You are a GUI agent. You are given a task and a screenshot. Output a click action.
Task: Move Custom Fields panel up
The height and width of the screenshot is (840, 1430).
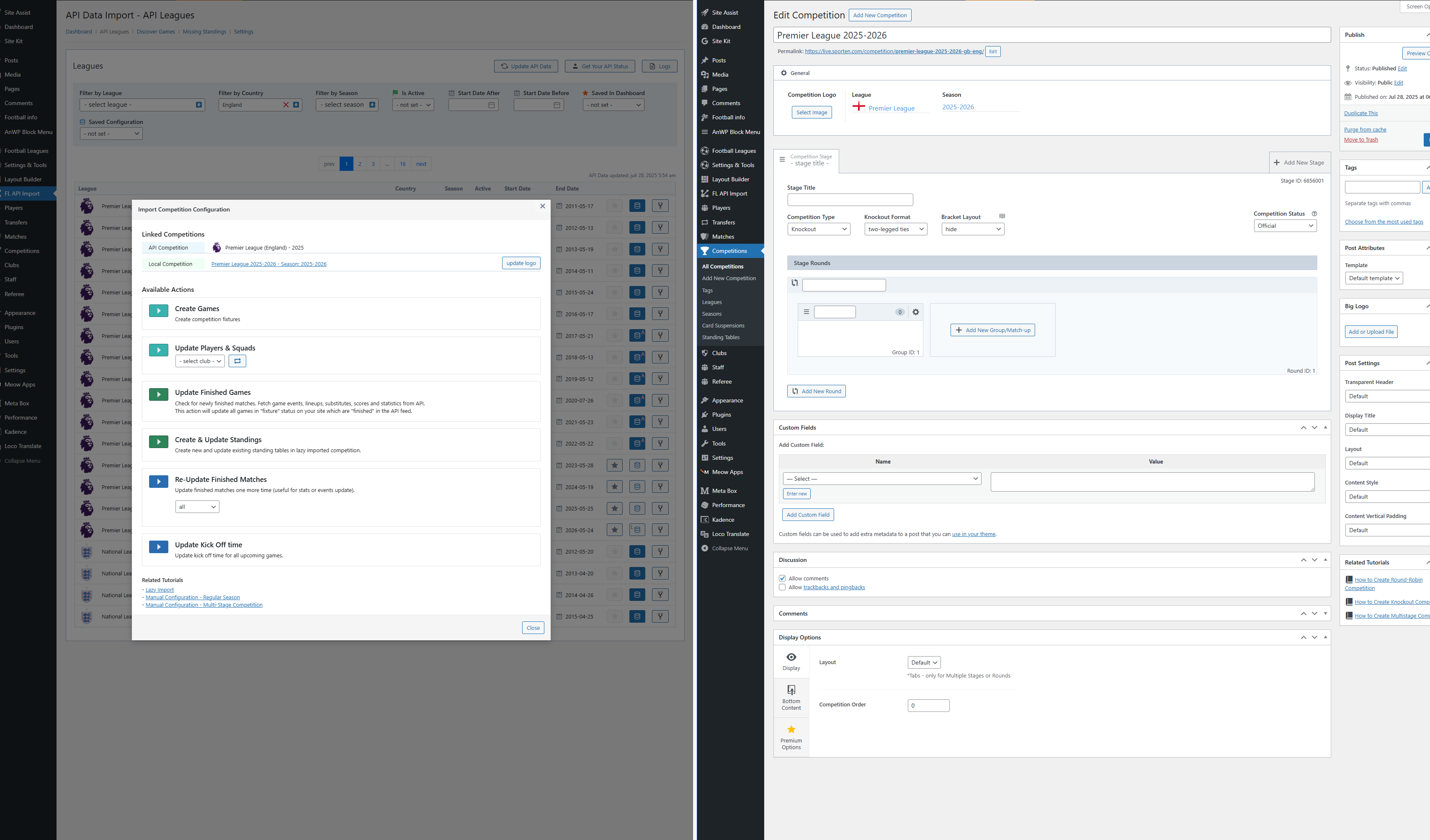pos(1304,428)
